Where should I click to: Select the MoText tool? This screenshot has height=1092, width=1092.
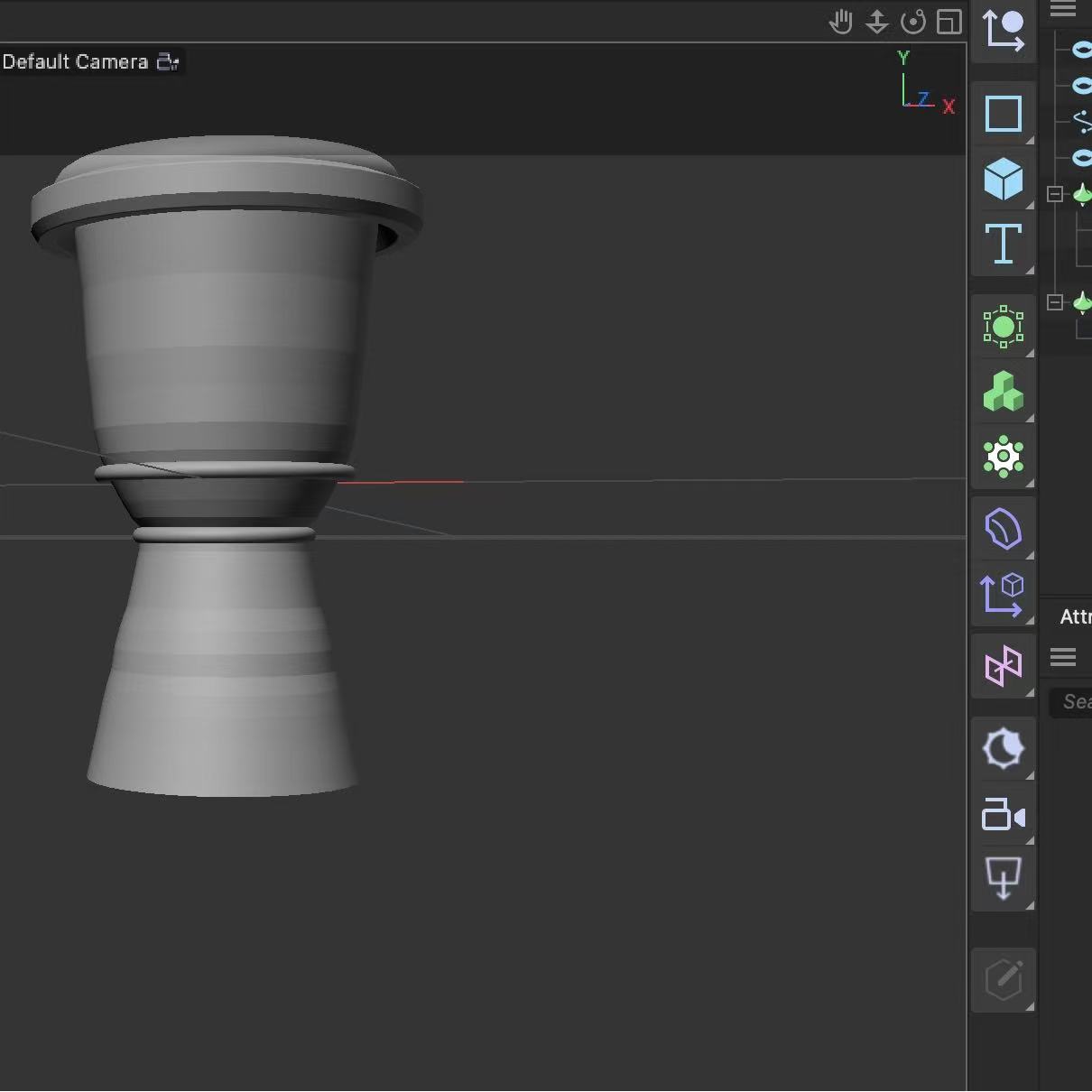(x=1004, y=245)
